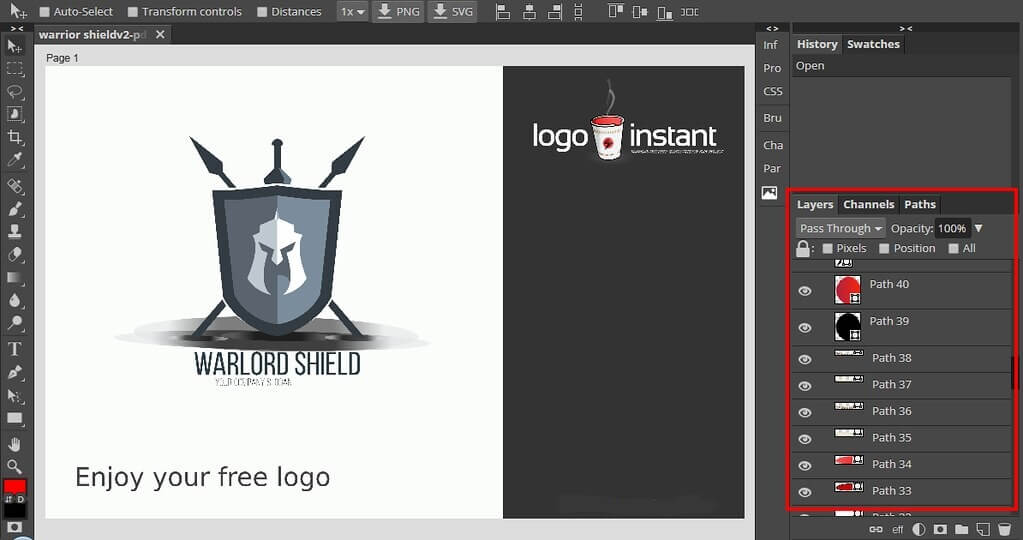1023x540 pixels.
Task: Open the Inf info side panel
Action: pyautogui.click(x=771, y=45)
